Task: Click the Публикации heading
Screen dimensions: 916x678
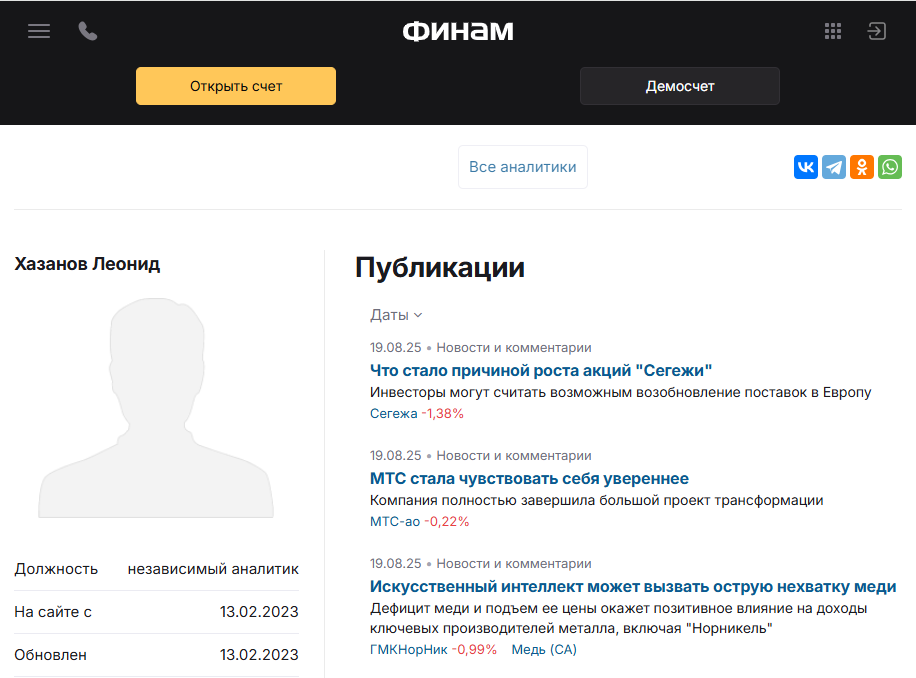Action: 440,267
